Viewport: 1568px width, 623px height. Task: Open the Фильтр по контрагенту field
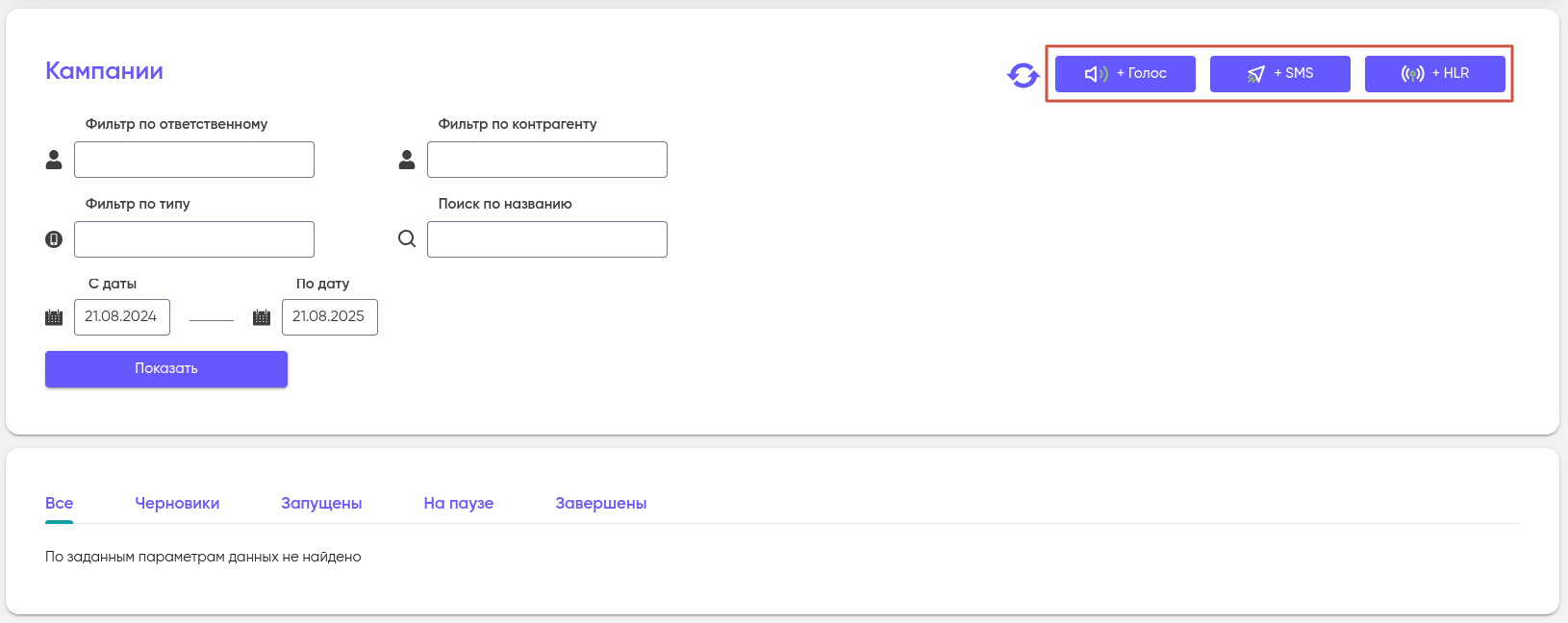(x=546, y=160)
